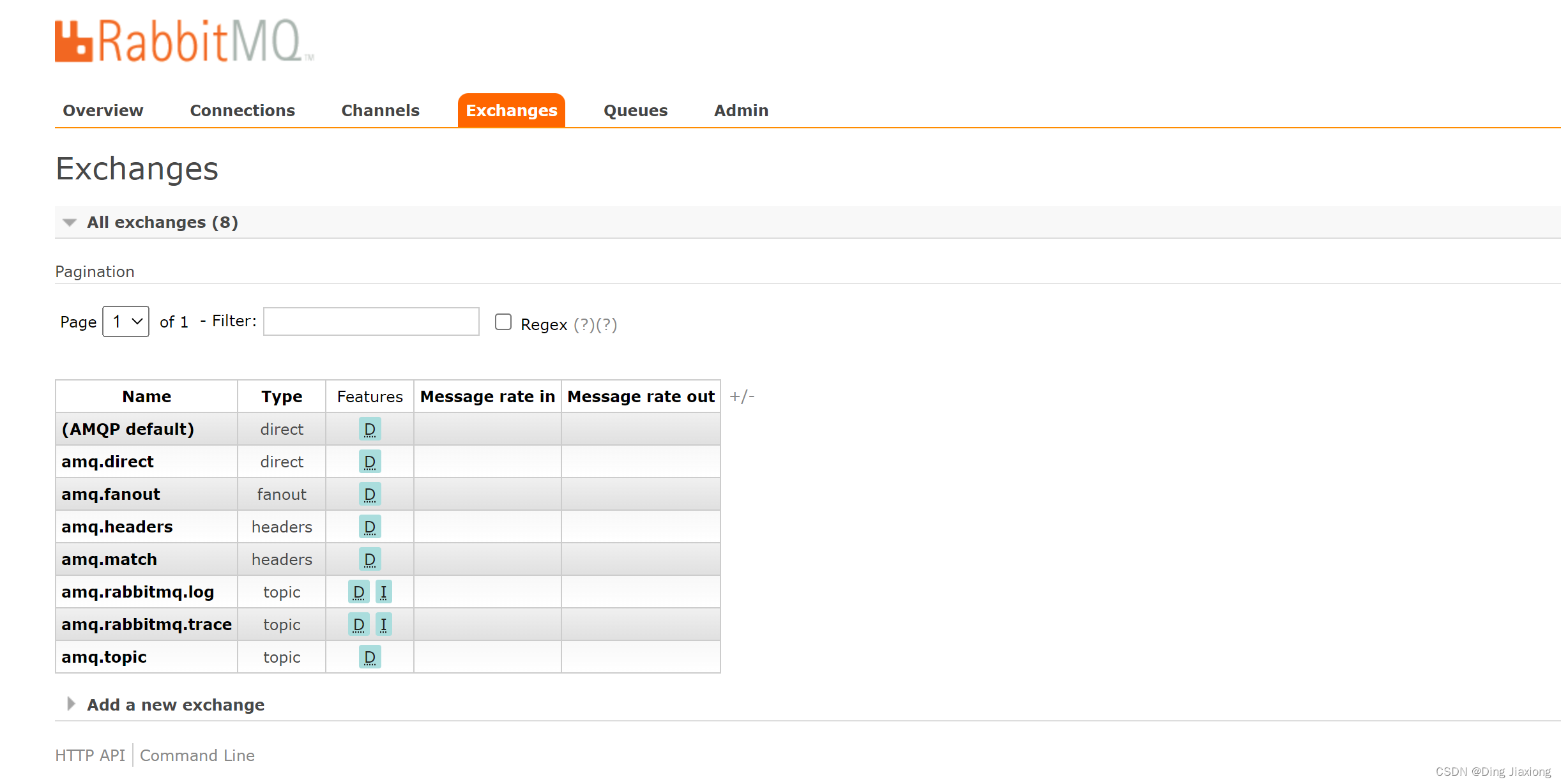Click the RabbitMQ logo
This screenshot has width=1561, height=784.
184,41
